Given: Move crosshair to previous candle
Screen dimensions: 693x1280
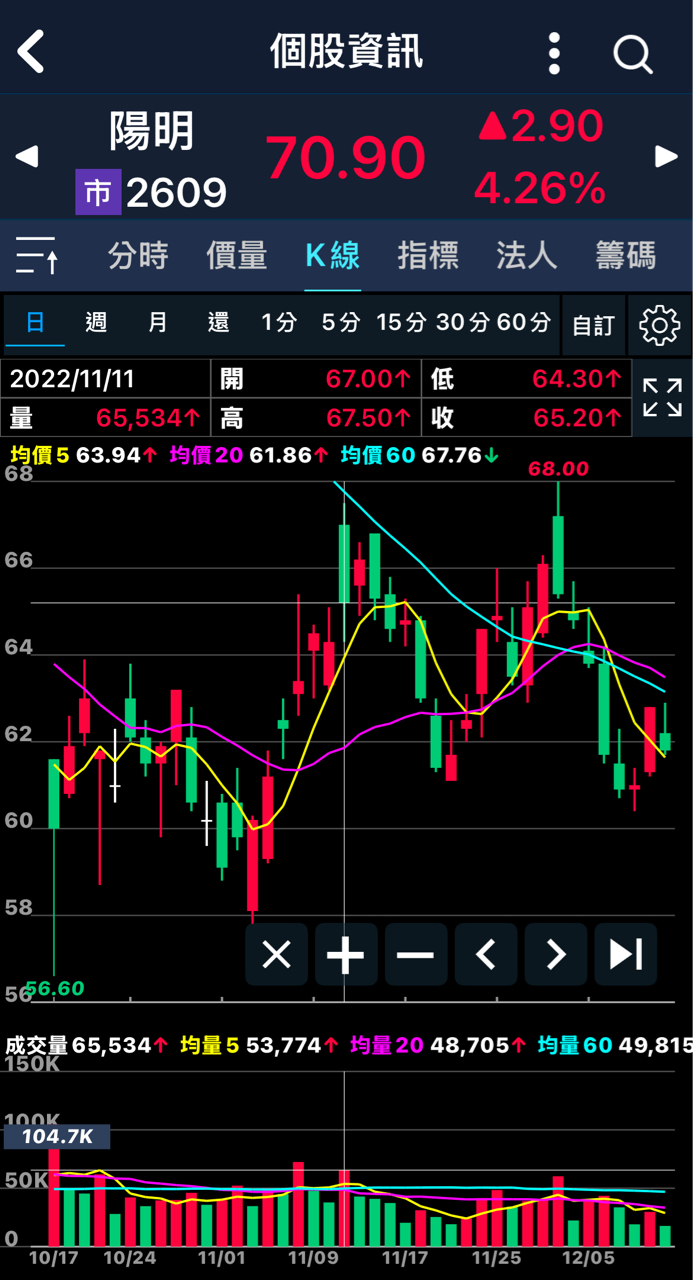Looking at the screenshot, I should pos(486,955).
